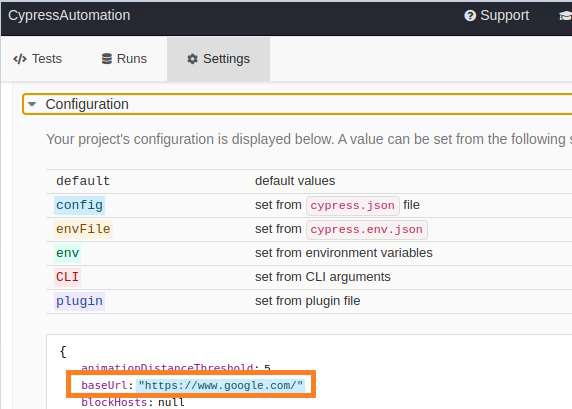Open the Tests tab
The image size is (572, 409).
[38, 59]
